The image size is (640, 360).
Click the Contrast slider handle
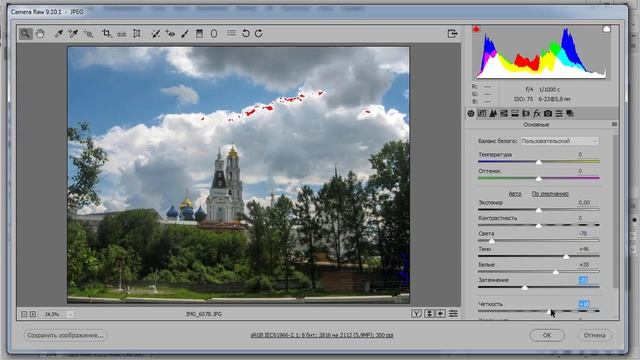pos(539,225)
